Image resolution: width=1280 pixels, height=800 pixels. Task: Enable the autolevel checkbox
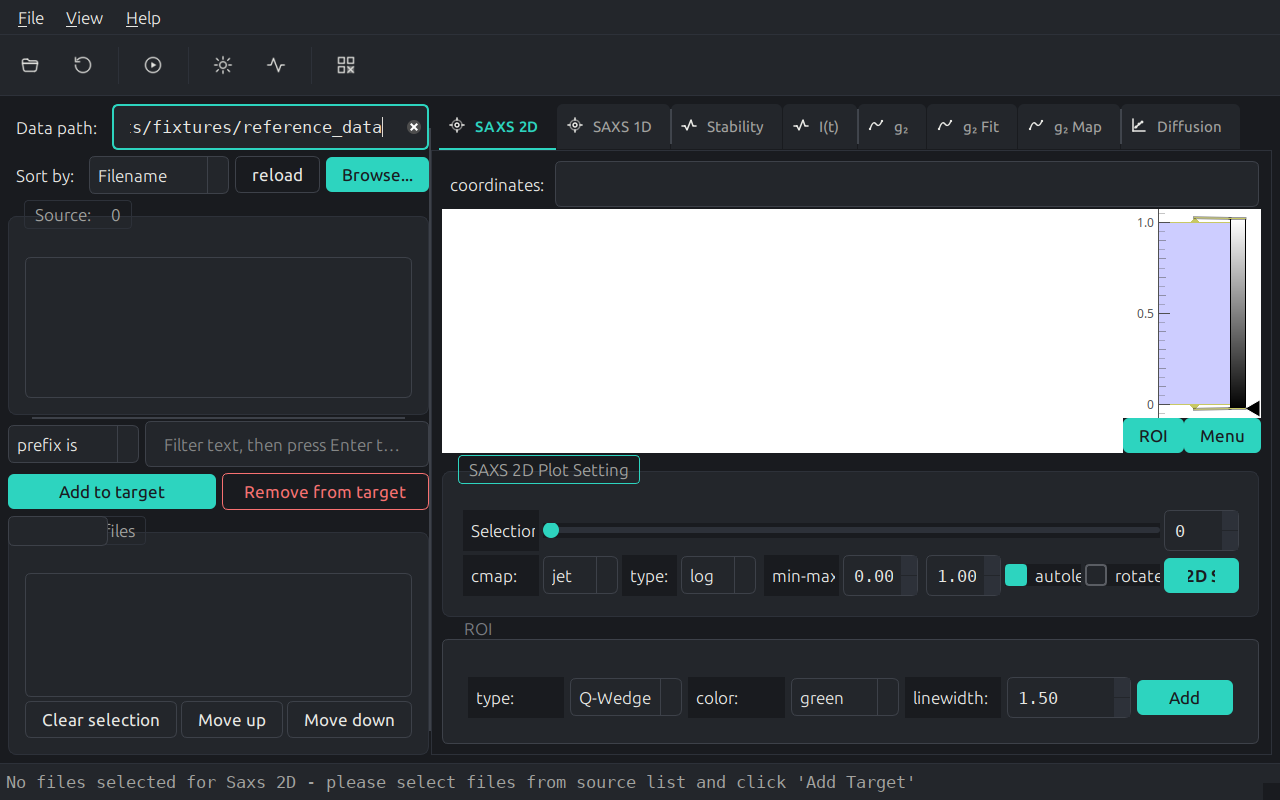(x=1016, y=575)
